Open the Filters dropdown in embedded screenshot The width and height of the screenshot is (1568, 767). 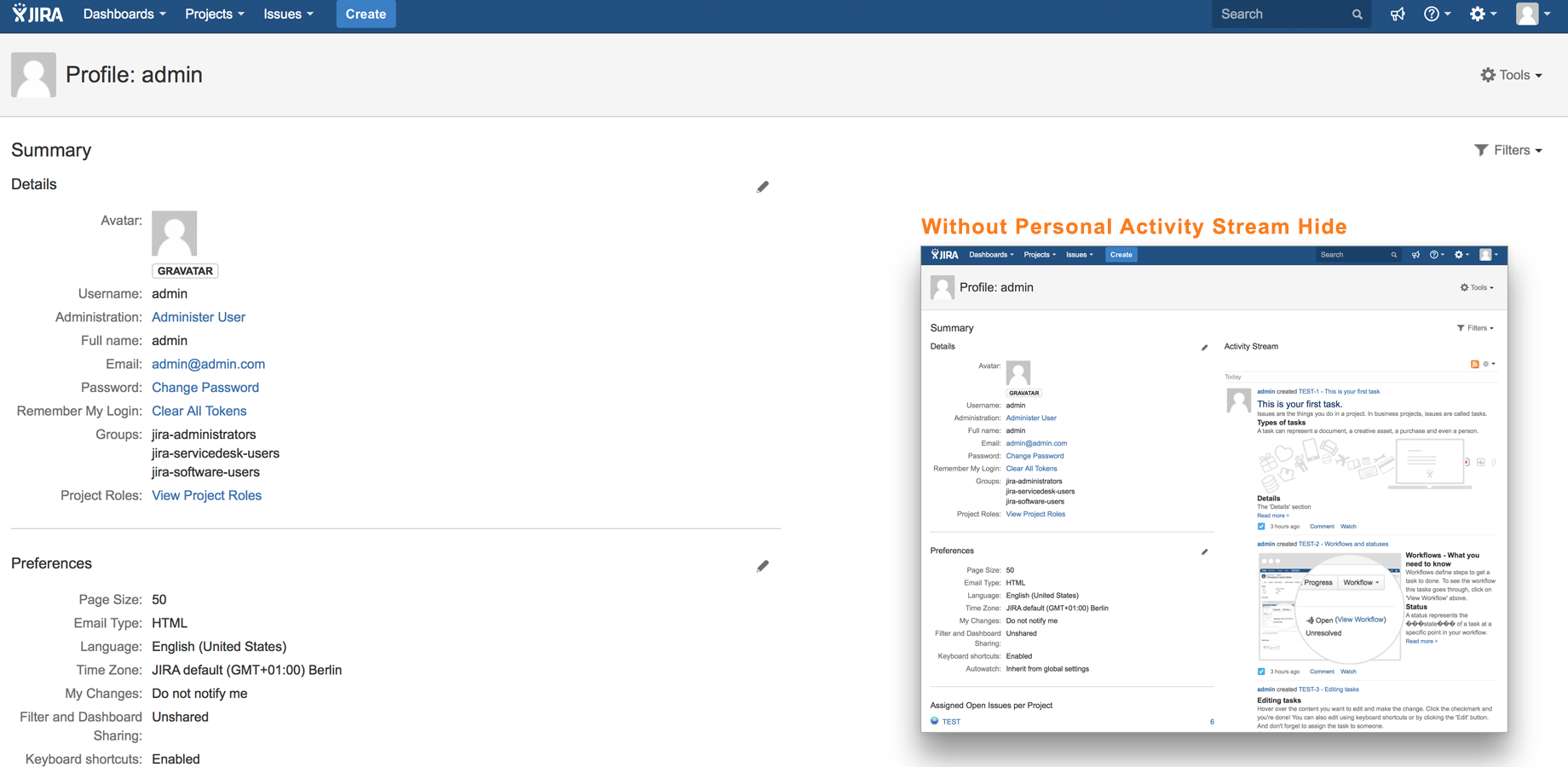tap(1475, 328)
